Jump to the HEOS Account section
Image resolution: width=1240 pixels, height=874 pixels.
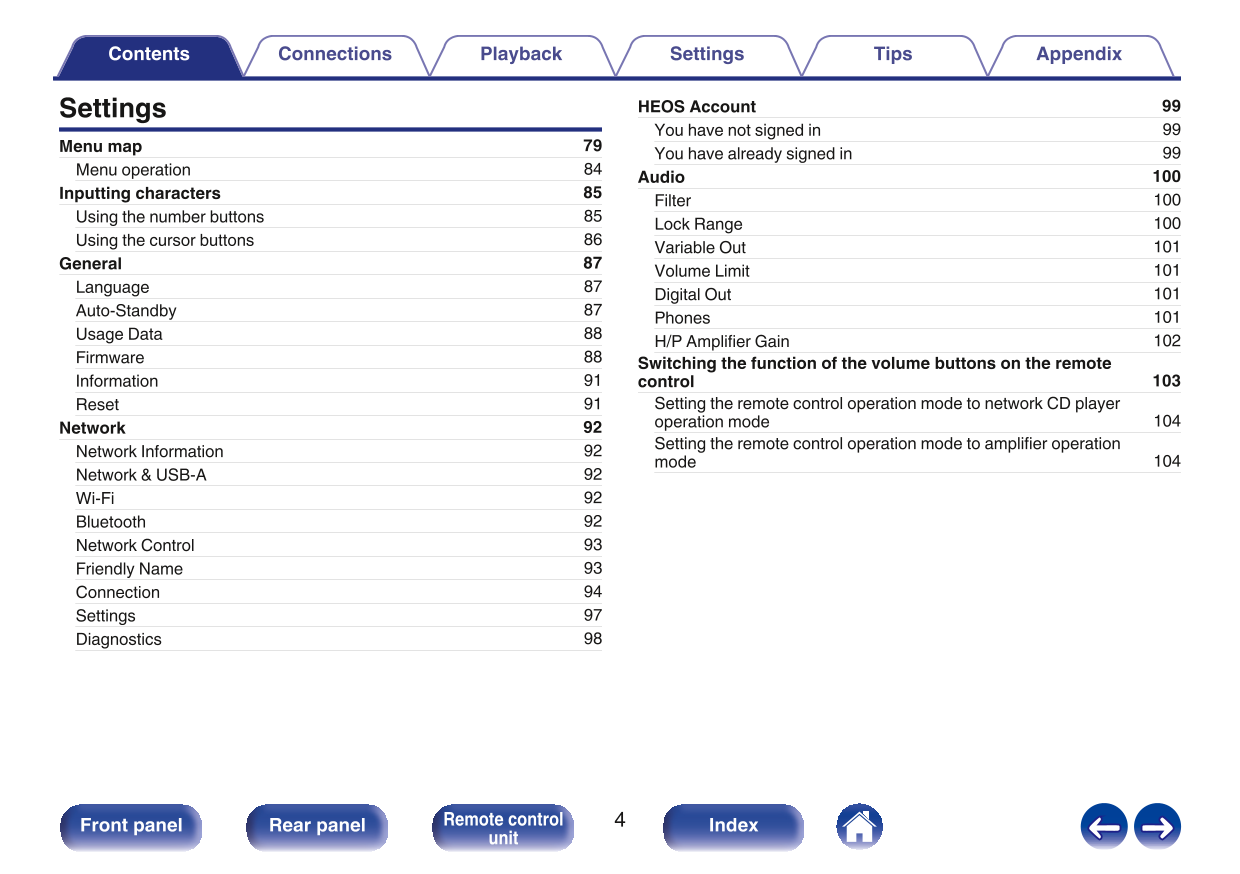pyautogui.click(x=697, y=107)
